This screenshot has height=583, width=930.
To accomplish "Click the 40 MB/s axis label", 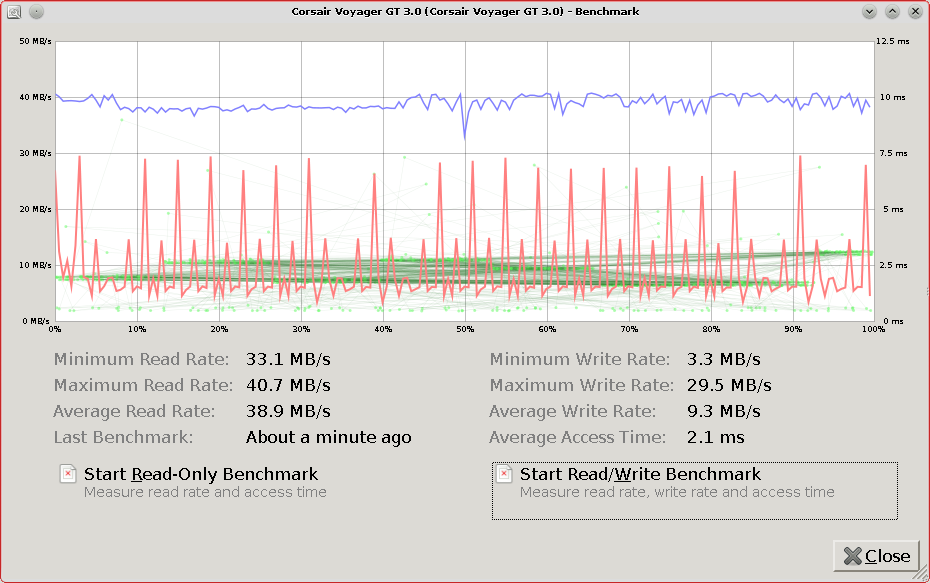I will coord(36,97).
